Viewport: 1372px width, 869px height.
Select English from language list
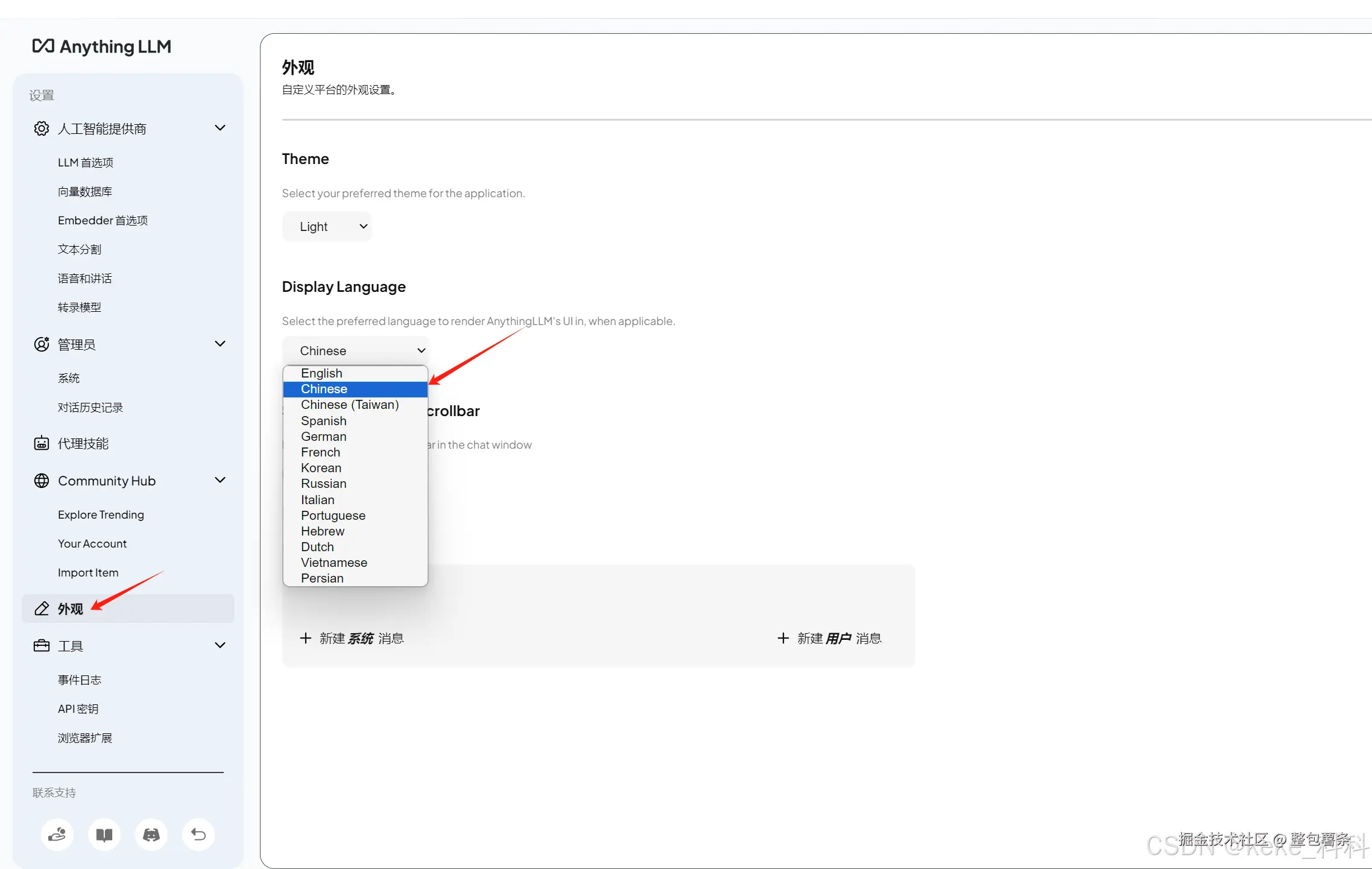click(321, 373)
